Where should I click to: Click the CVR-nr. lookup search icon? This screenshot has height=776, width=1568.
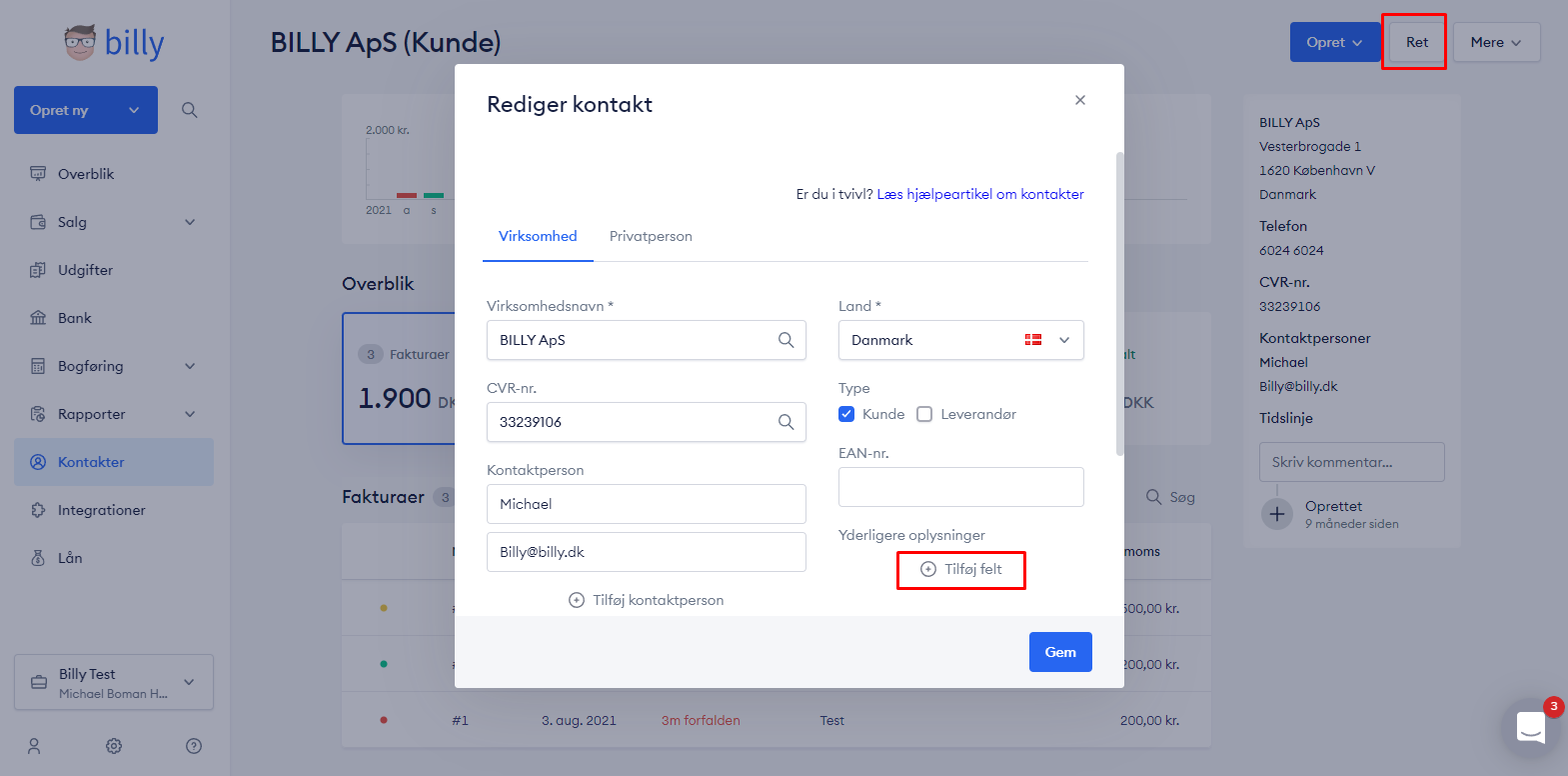pos(786,422)
